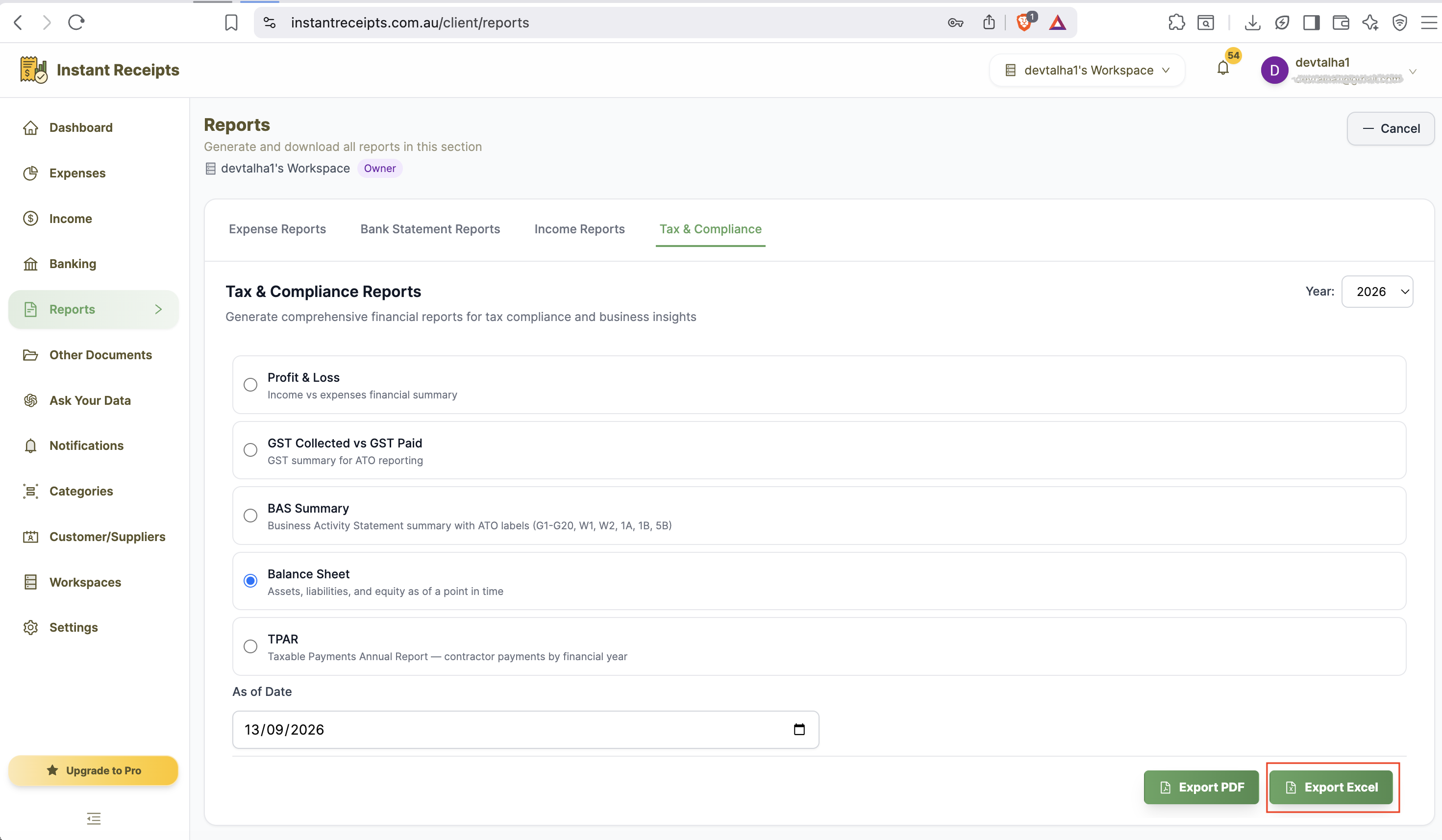Image resolution: width=1442 pixels, height=840 pixels.
Task: Select the BAS Summary radio button
Action: point(250,516)
